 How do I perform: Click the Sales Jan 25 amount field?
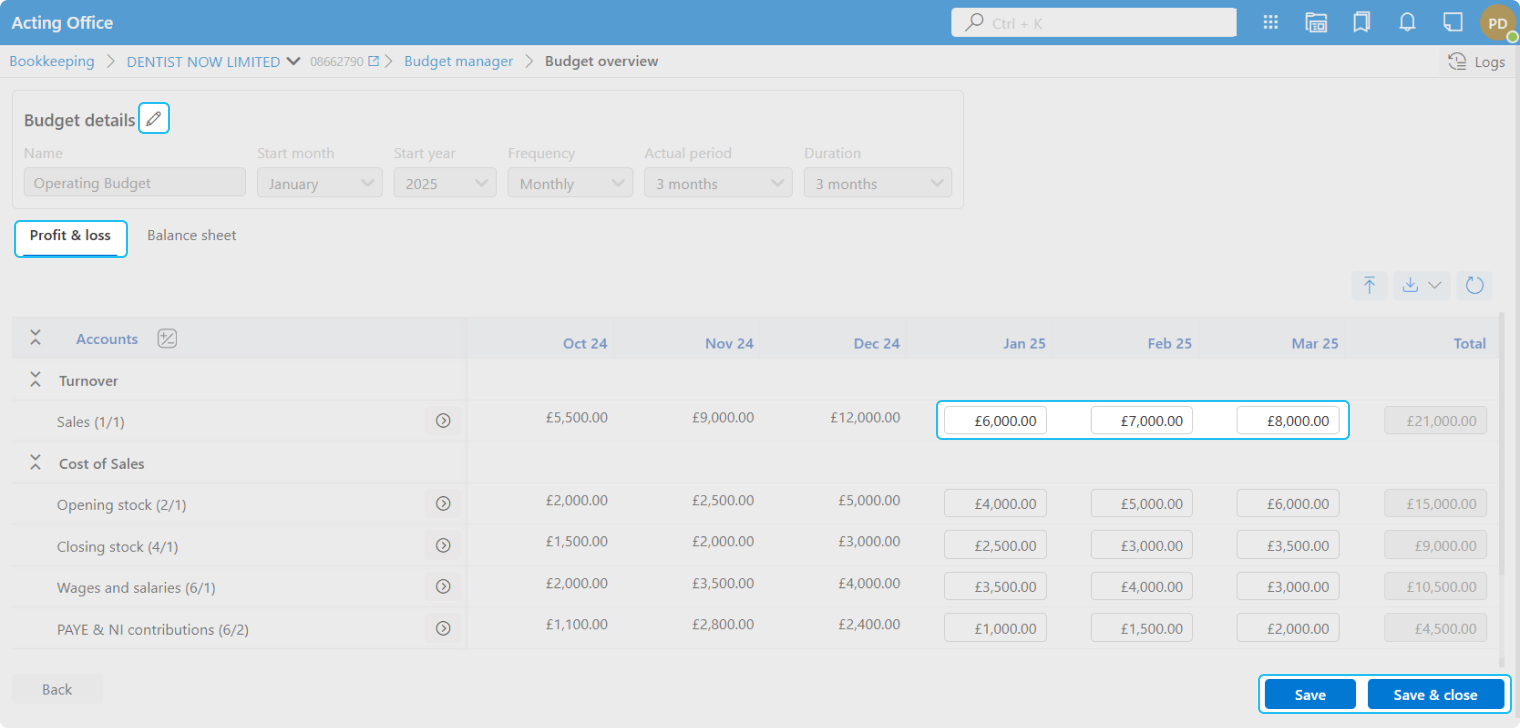995,421
